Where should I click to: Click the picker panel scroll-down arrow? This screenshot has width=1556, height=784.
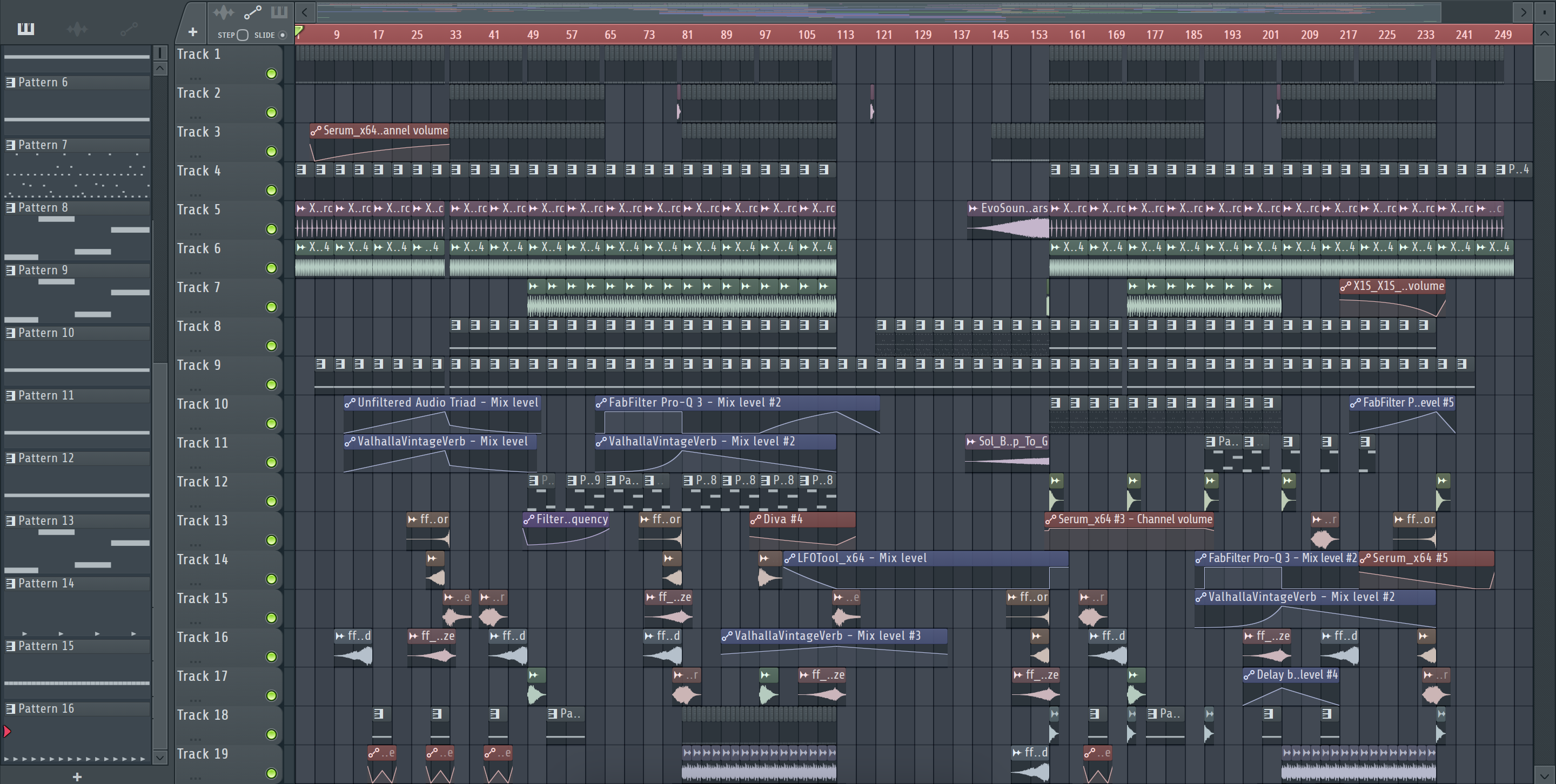[x=160, y=757]
